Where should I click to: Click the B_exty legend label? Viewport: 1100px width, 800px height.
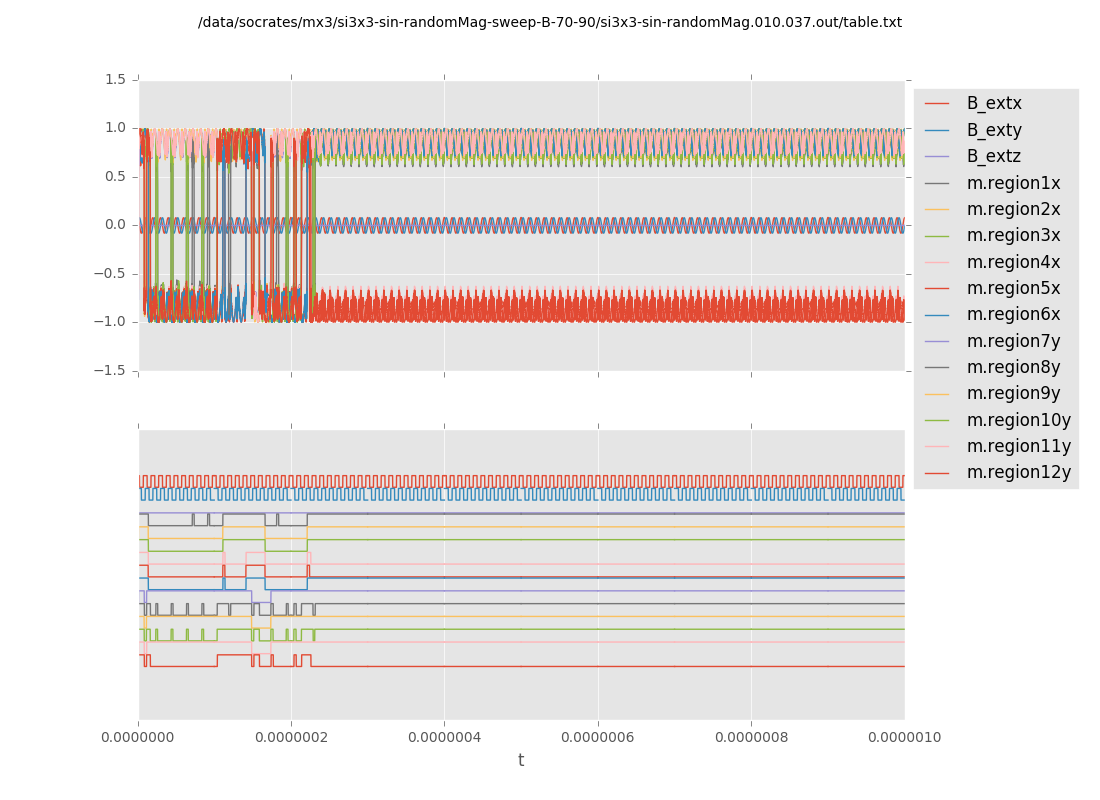[994, 130]
